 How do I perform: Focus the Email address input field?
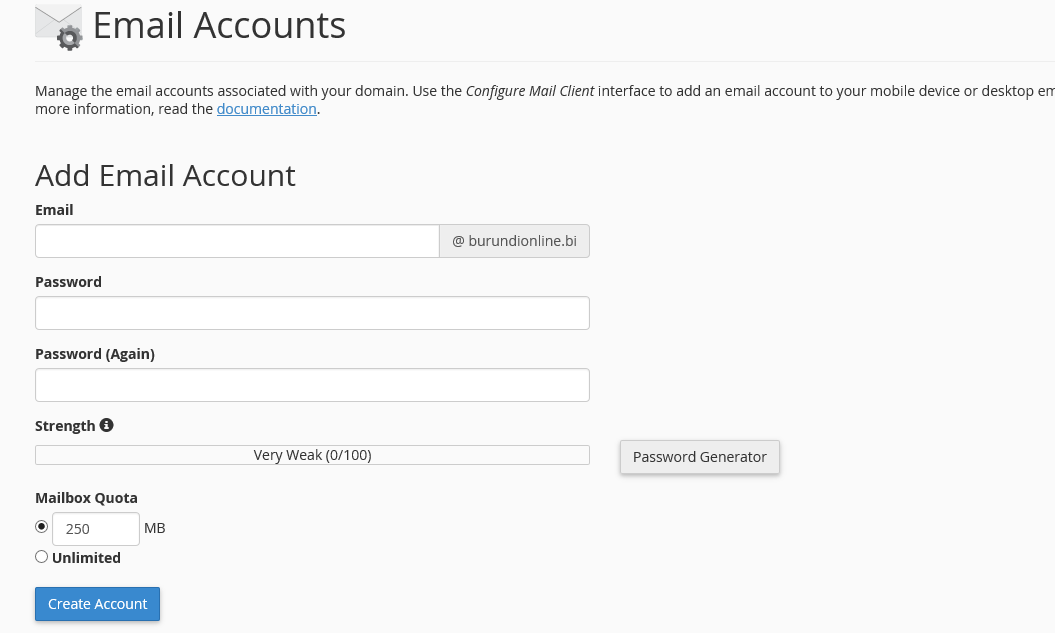point(237,241)
